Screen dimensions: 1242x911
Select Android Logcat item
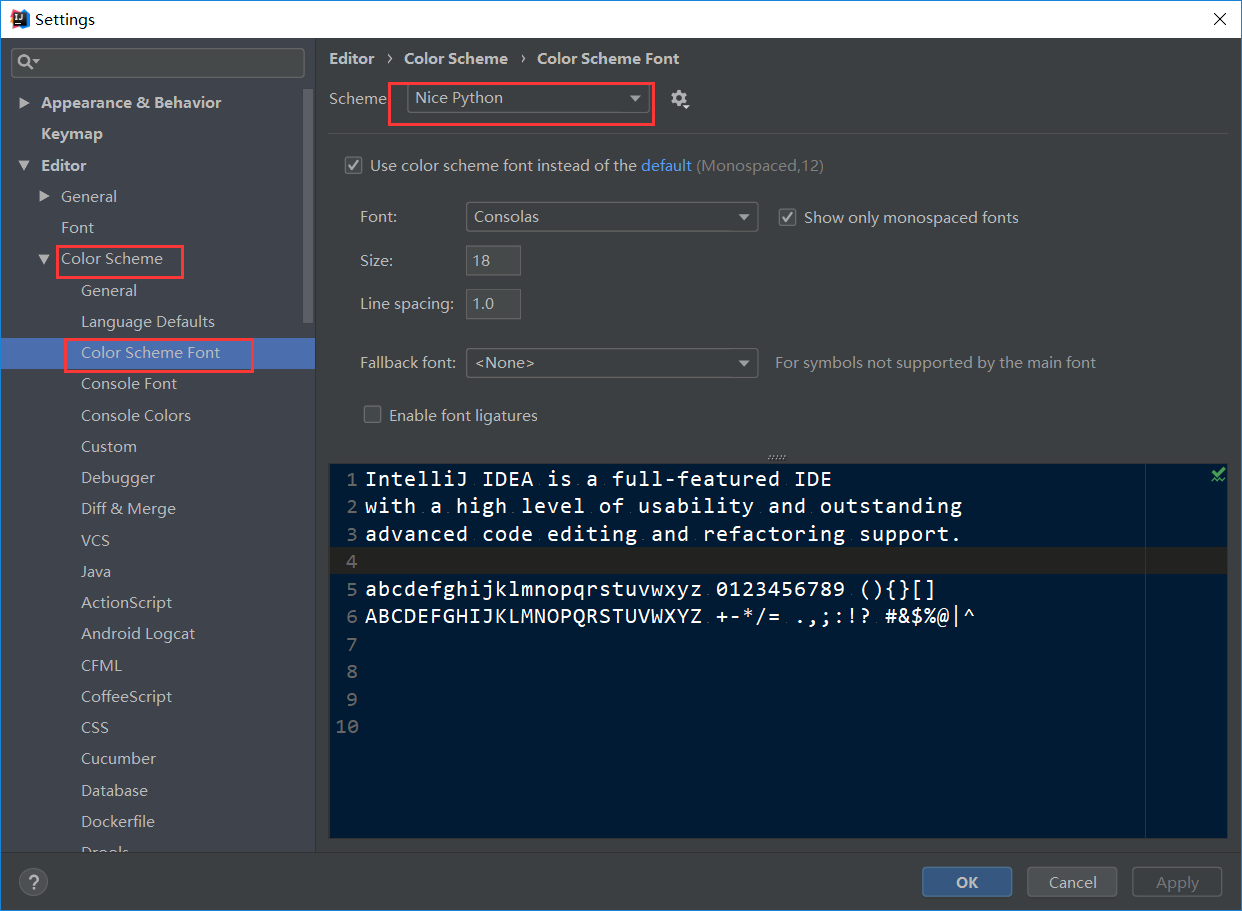tap(138, 634)
